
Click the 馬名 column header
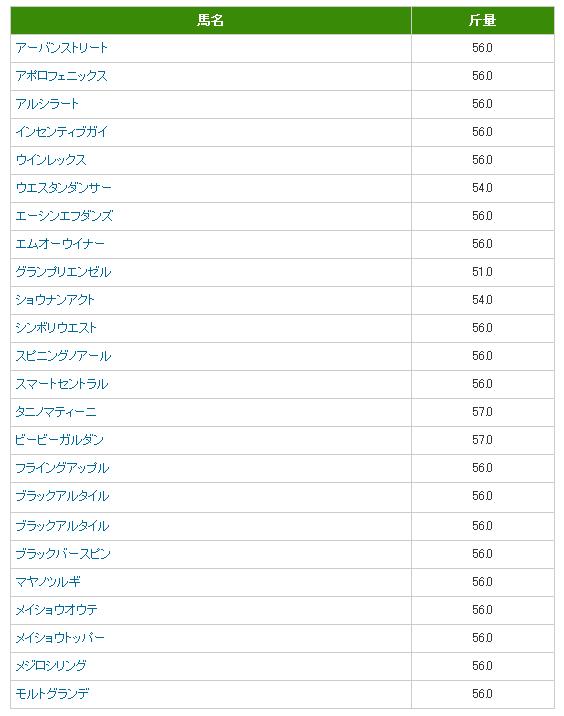pos(211,21)
